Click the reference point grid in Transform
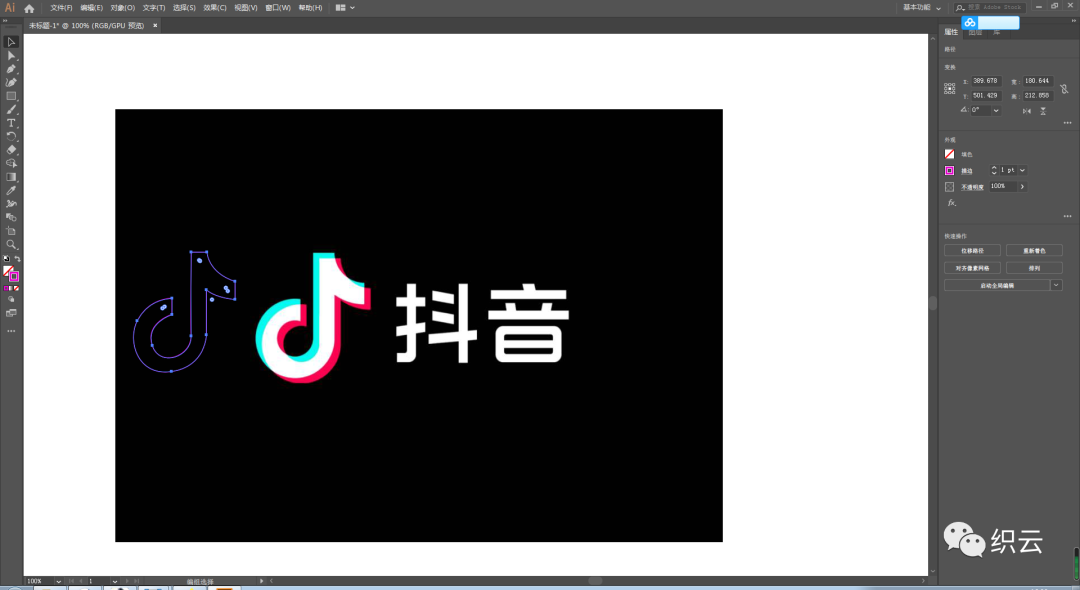The width and height of the screenshot is (1080, 590). pos(950,88)
